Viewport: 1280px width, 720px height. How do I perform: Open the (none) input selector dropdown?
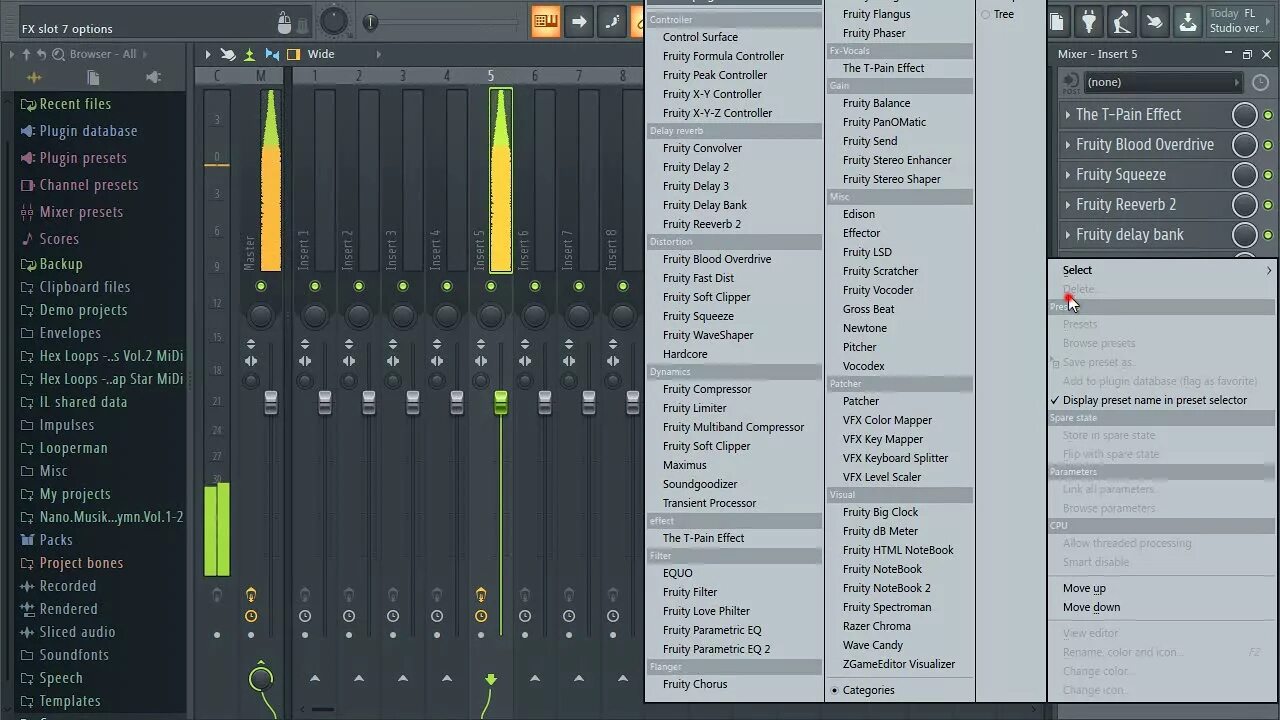click(1163, 82)
